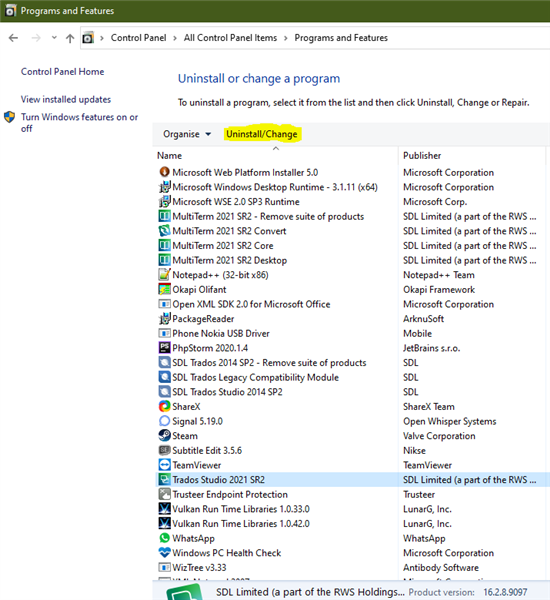The image size is (550, 600).
Task: Sort by the Name column header
Action: click(x=170, y=156)
